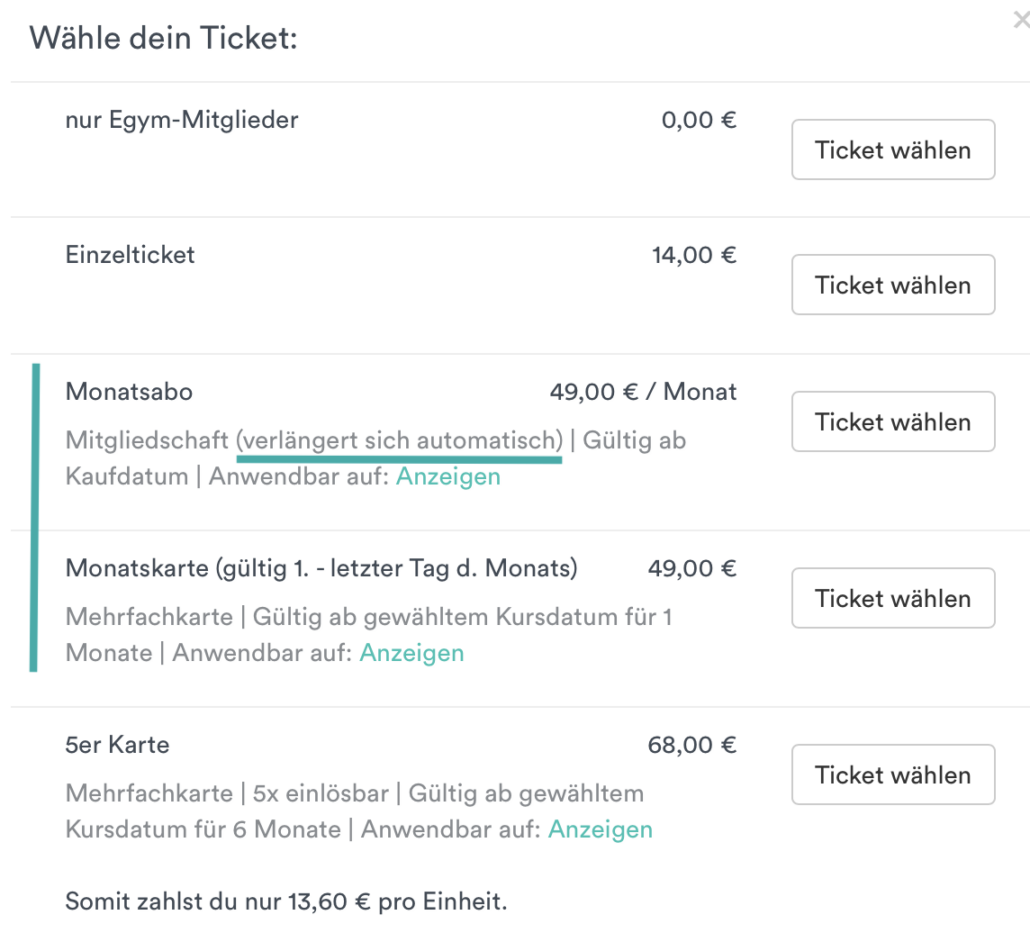Viewport: 1030px width, 951px height.
Task: Pick Ticket wählen for Monatsabo
Action: coord(893,422)
